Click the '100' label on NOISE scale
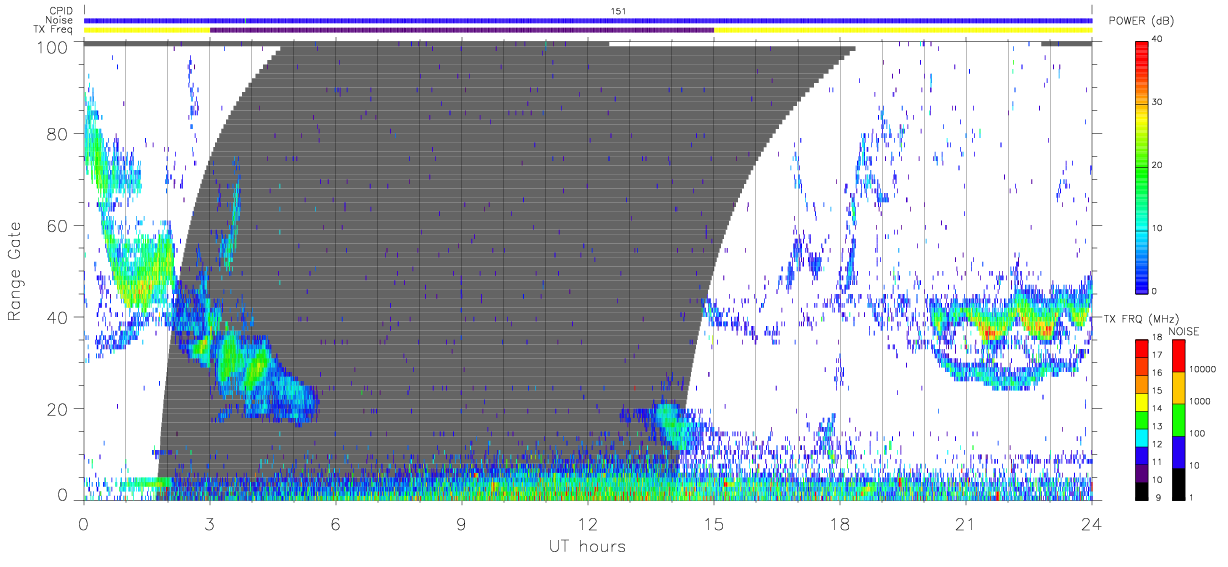 [1198, 433]
